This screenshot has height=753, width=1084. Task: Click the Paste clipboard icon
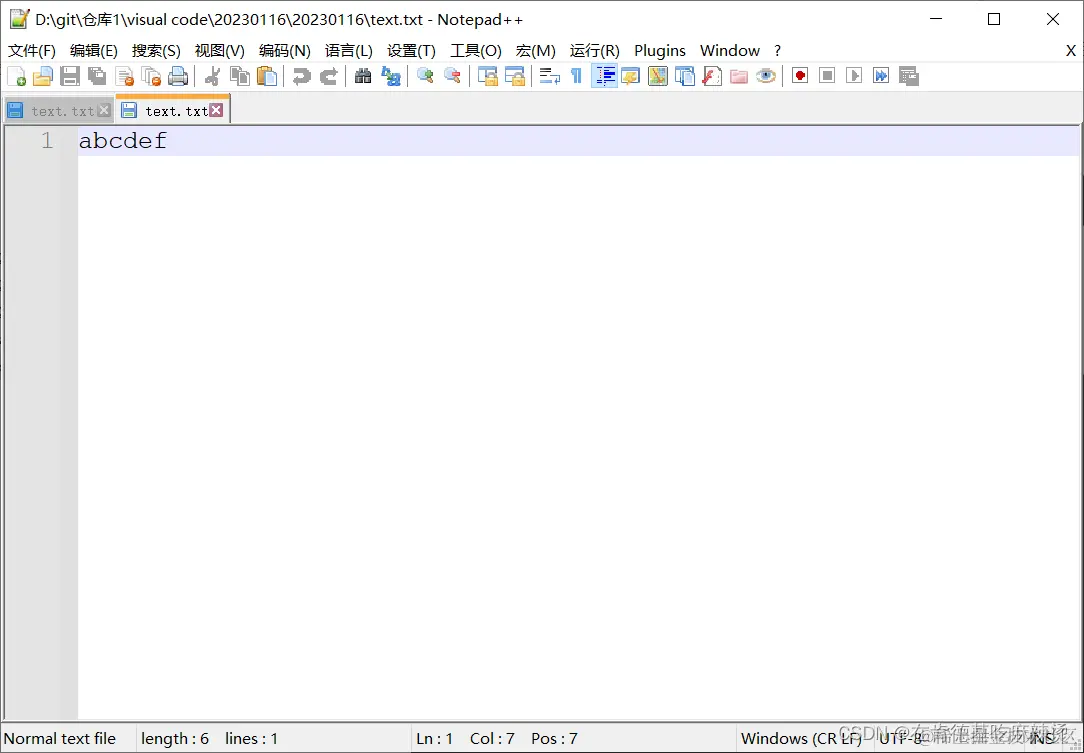click(x=266, y=76)
